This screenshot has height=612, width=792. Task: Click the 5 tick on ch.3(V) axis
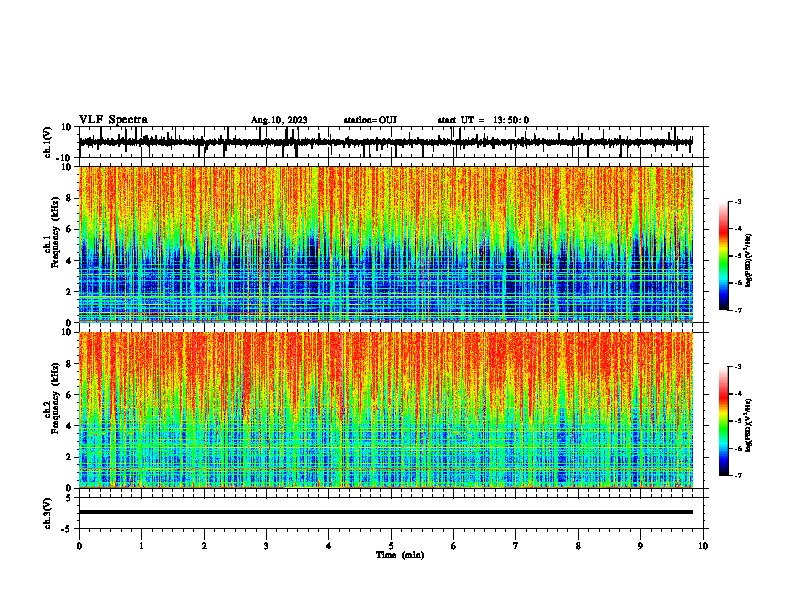70,498
